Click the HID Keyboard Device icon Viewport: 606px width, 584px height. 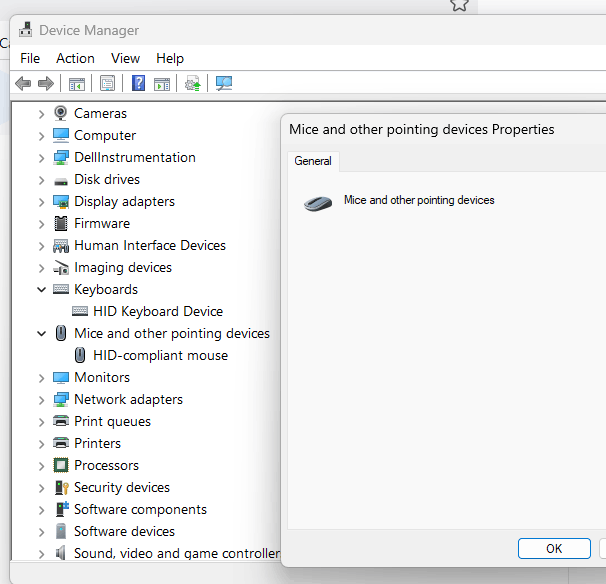(80, 311)
